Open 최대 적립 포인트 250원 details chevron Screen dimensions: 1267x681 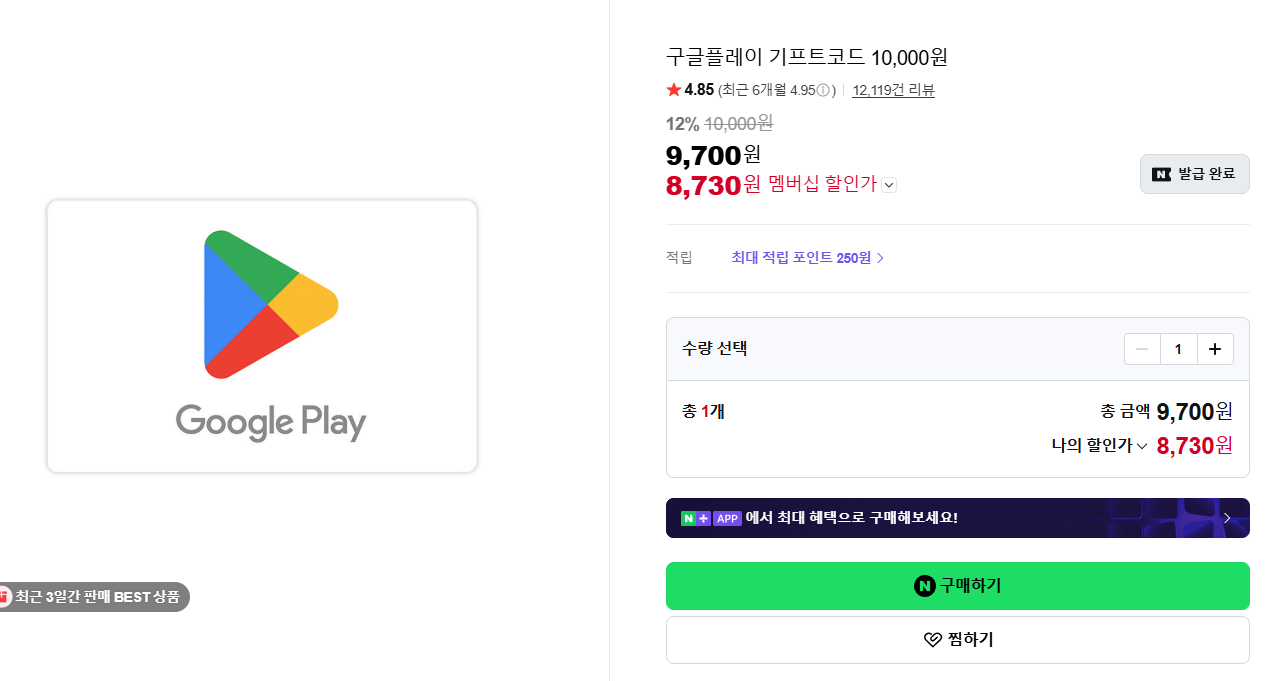tap(880, 257)
